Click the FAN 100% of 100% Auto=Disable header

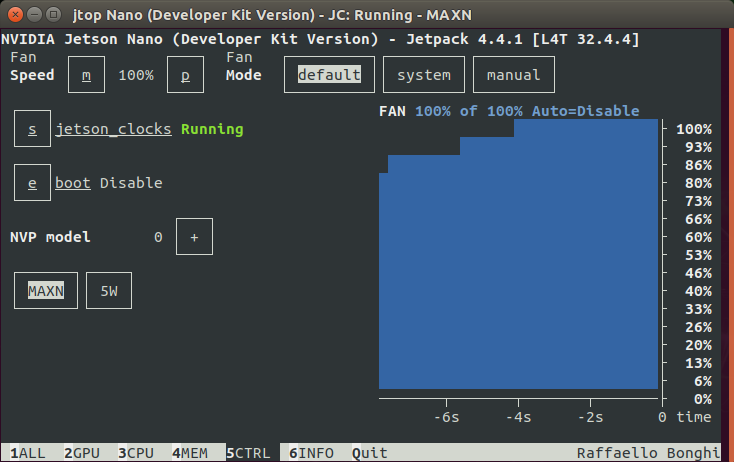[509, 111]
